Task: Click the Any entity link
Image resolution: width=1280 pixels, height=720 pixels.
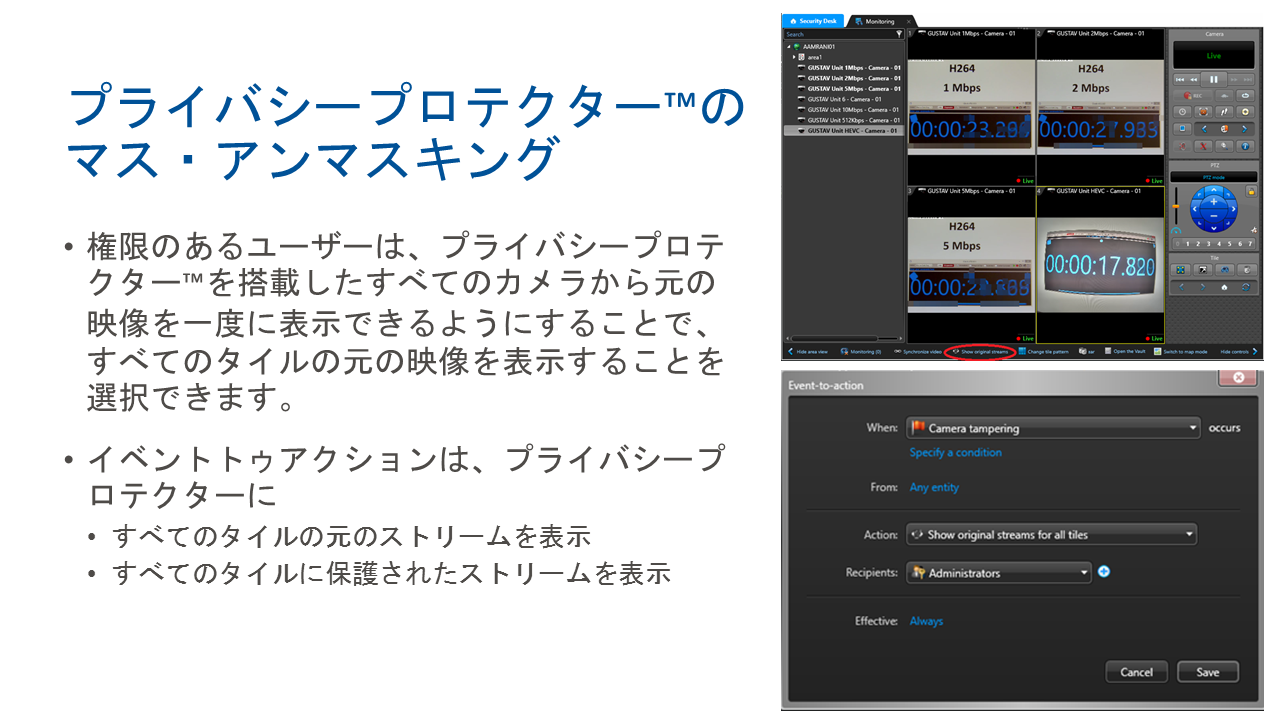Action: (934, 488)
